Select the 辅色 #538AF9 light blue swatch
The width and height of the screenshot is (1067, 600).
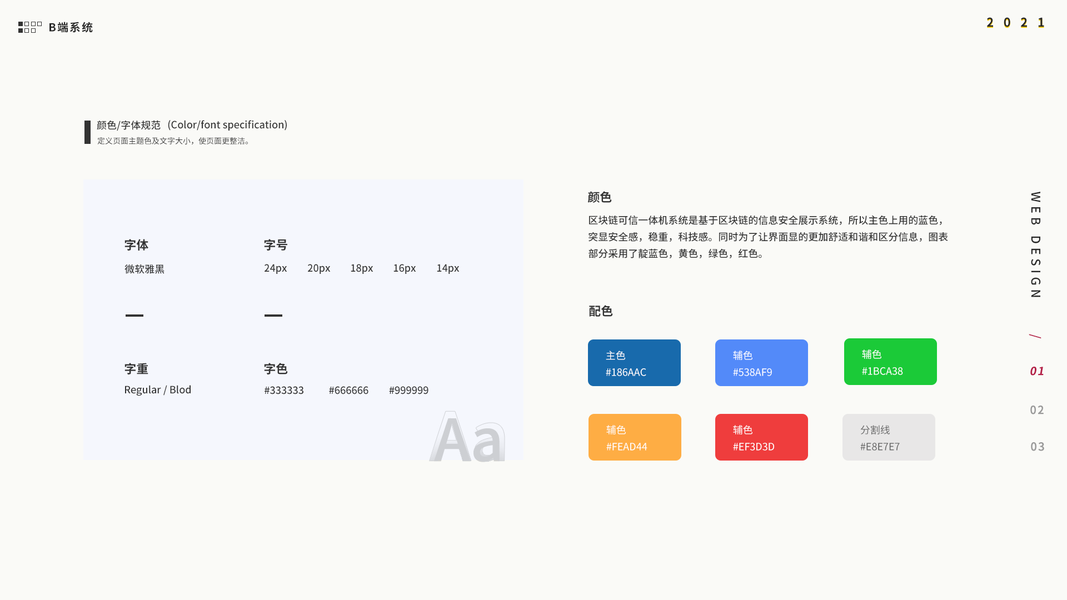[761, 363]
